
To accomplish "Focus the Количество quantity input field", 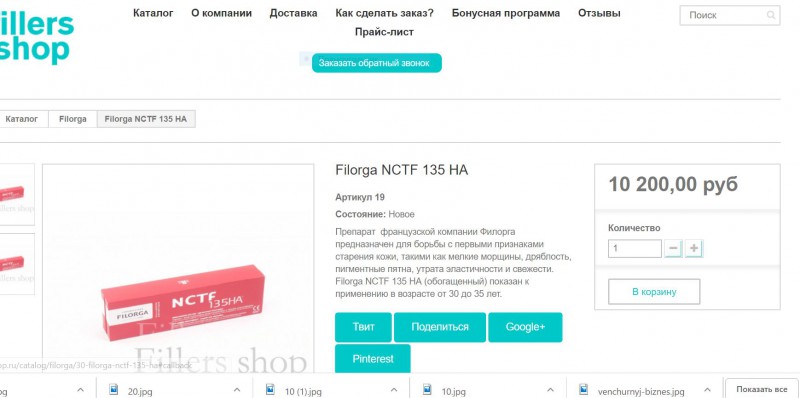I will coord(635,248).
